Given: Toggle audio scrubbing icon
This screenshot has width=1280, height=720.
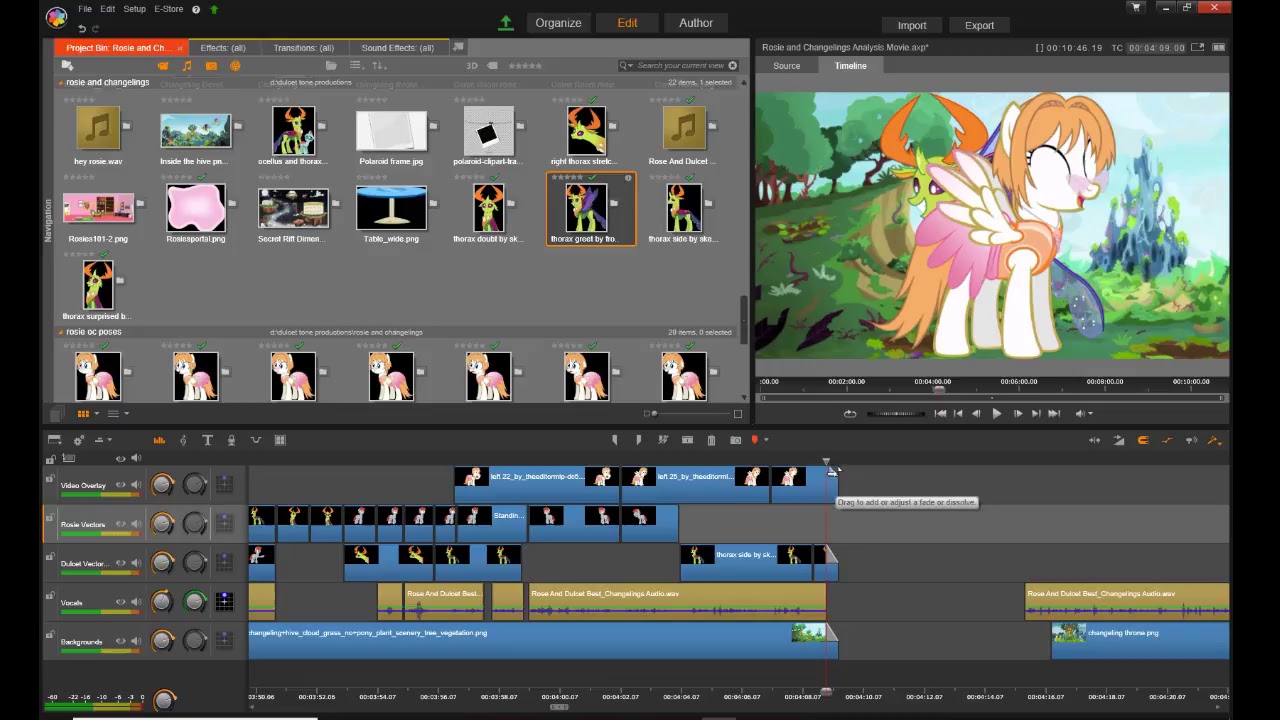Looking at the screenshot, I should (1191, 440).
